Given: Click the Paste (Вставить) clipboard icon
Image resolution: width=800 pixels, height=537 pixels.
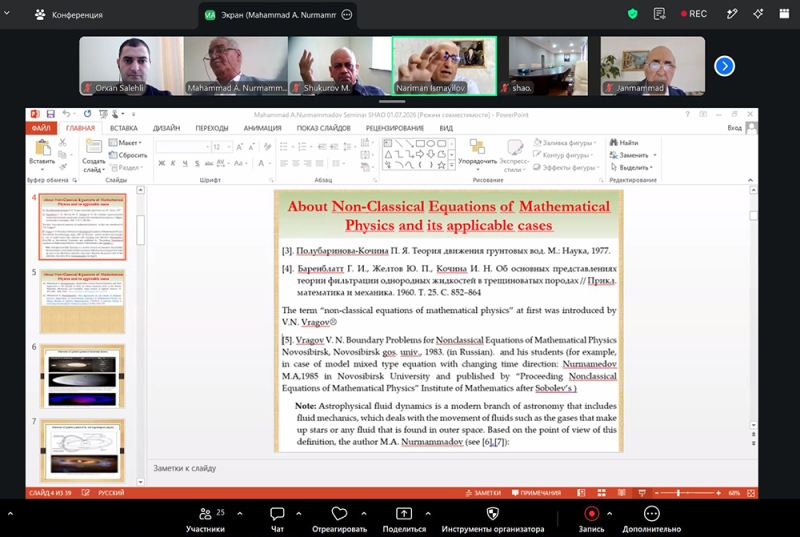Looking at the screenshot, I should pyautogui.click(x=42, y=148).
